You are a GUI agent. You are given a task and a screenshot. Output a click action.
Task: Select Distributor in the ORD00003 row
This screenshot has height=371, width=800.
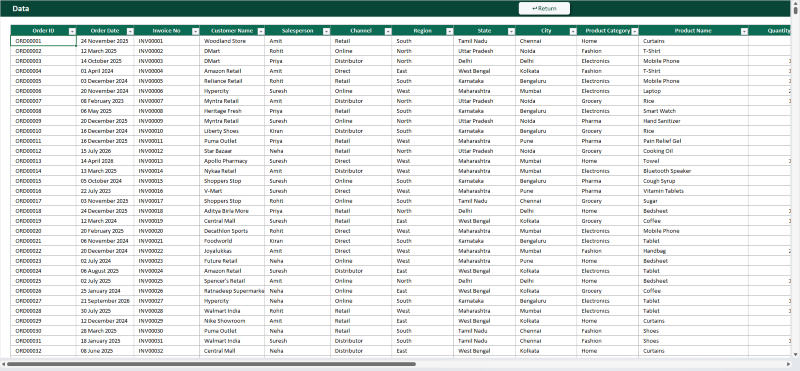361,61
